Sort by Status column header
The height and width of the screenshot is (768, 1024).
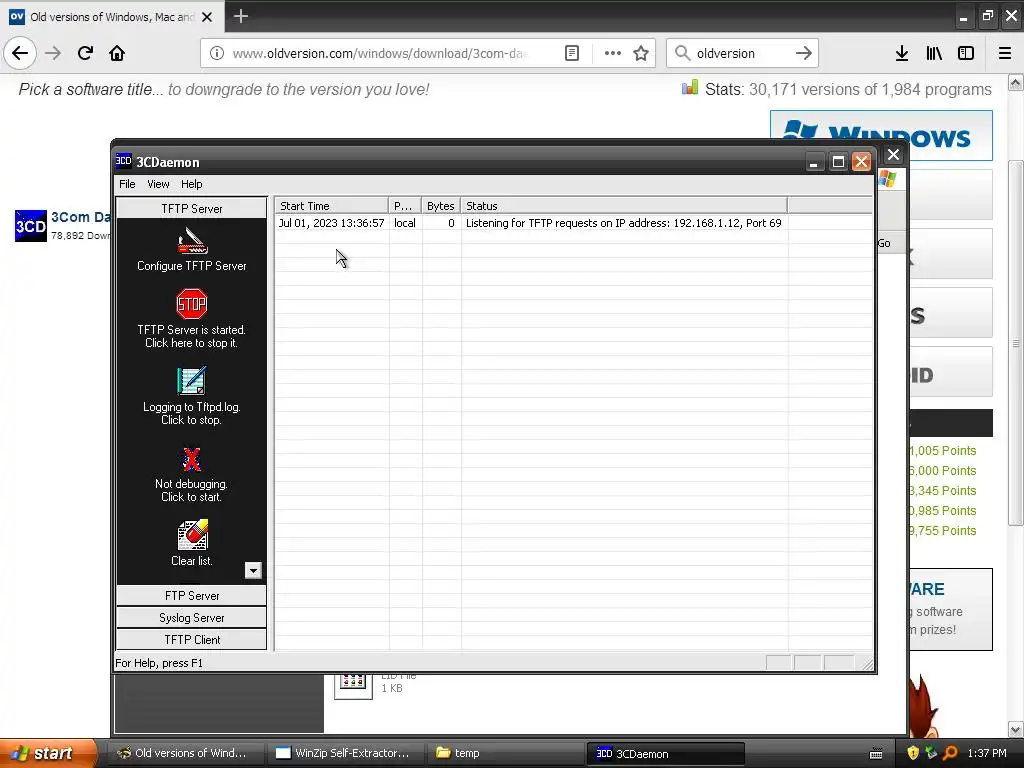[624, 206]
